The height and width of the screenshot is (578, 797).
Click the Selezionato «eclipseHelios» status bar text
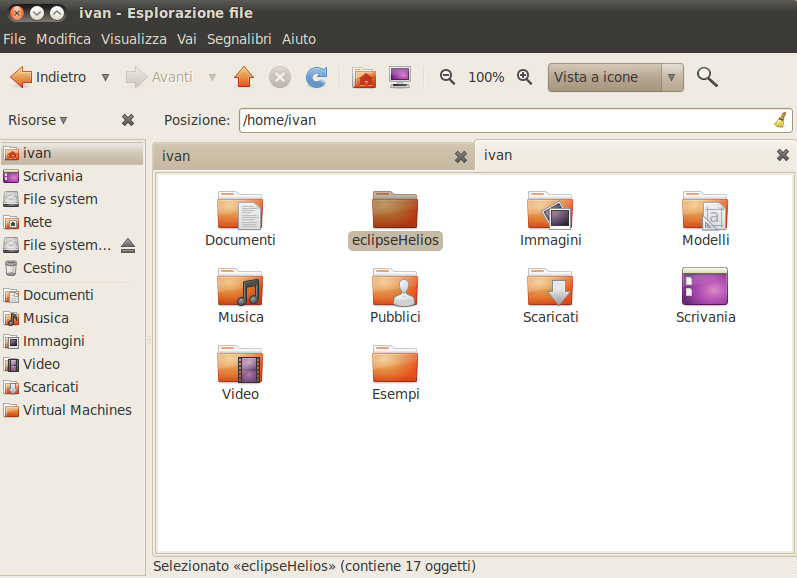pos(314,566)
